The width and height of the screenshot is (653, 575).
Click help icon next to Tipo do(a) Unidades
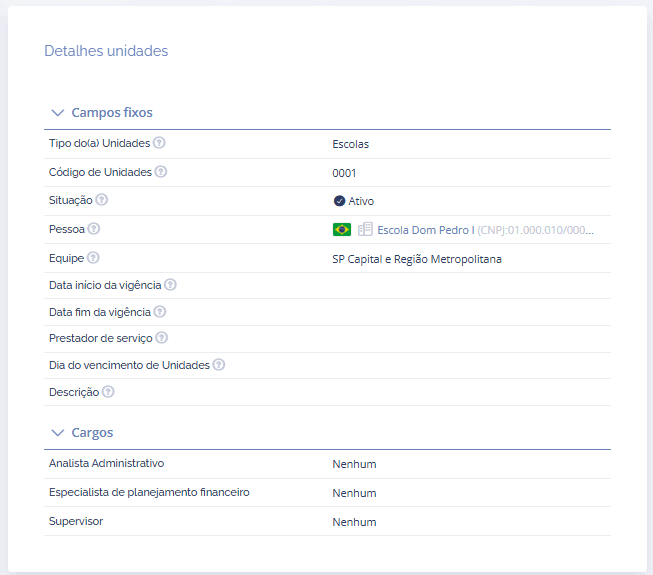point(159,143)
